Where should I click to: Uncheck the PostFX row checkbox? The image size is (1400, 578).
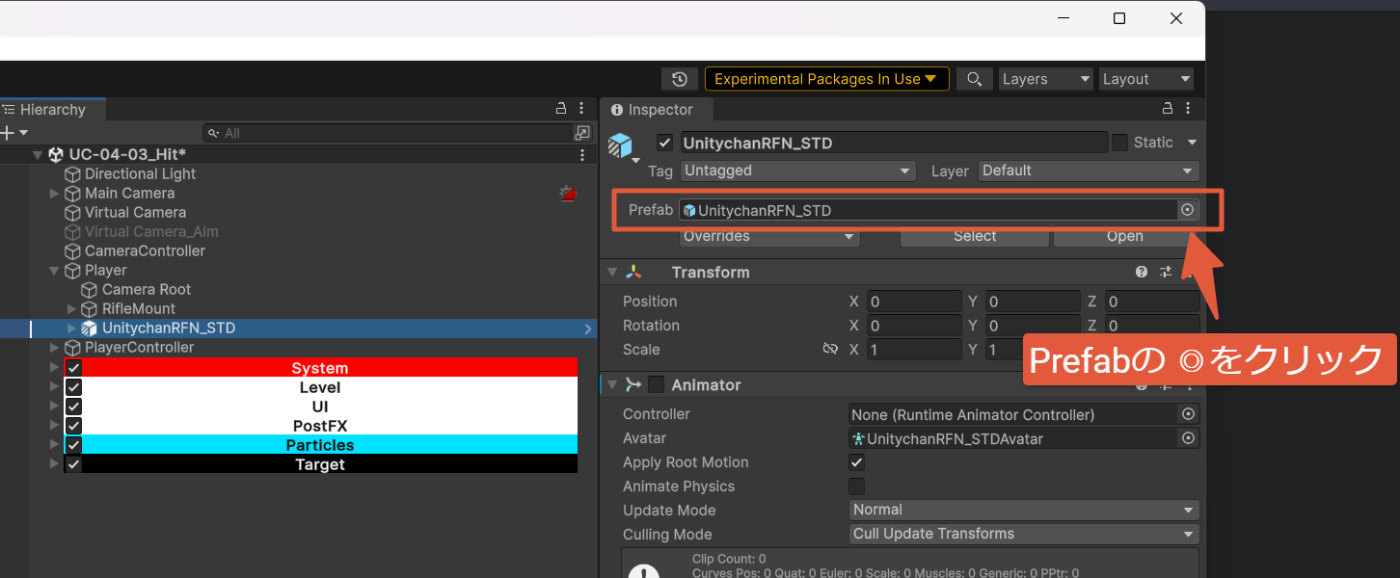pos(73,426)
